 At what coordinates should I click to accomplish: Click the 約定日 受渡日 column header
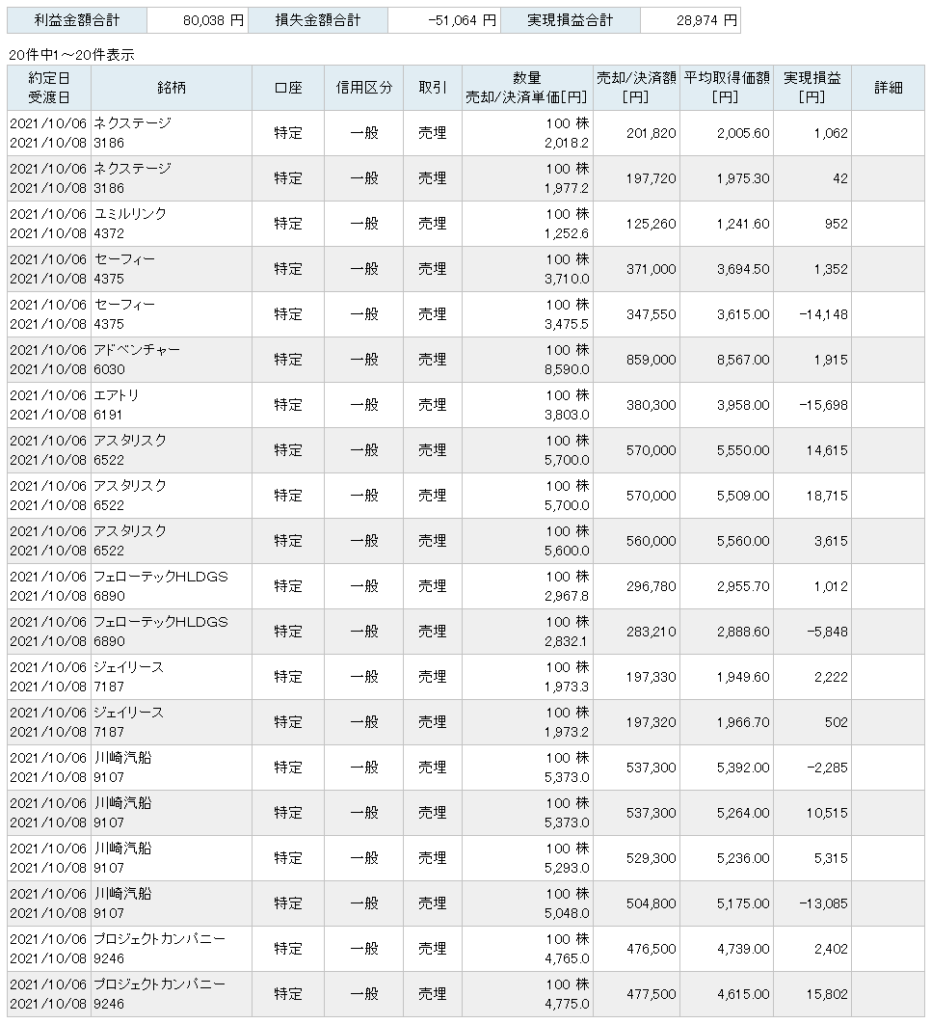click(49, 88)
